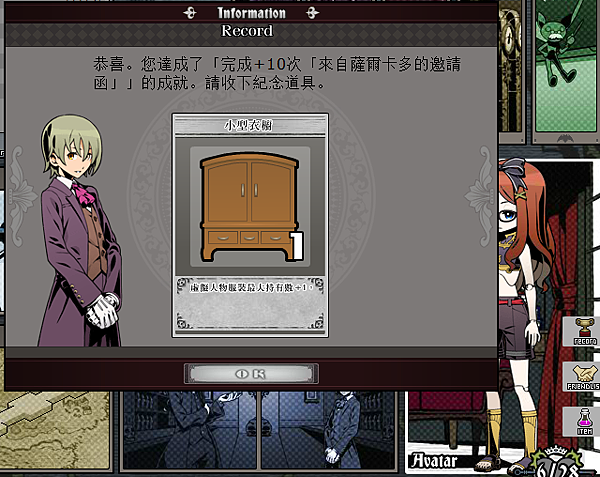Open the Friendlist handshake icon
Image resolution: width=600 pixels, height=477 pixels.
point(584,377)
